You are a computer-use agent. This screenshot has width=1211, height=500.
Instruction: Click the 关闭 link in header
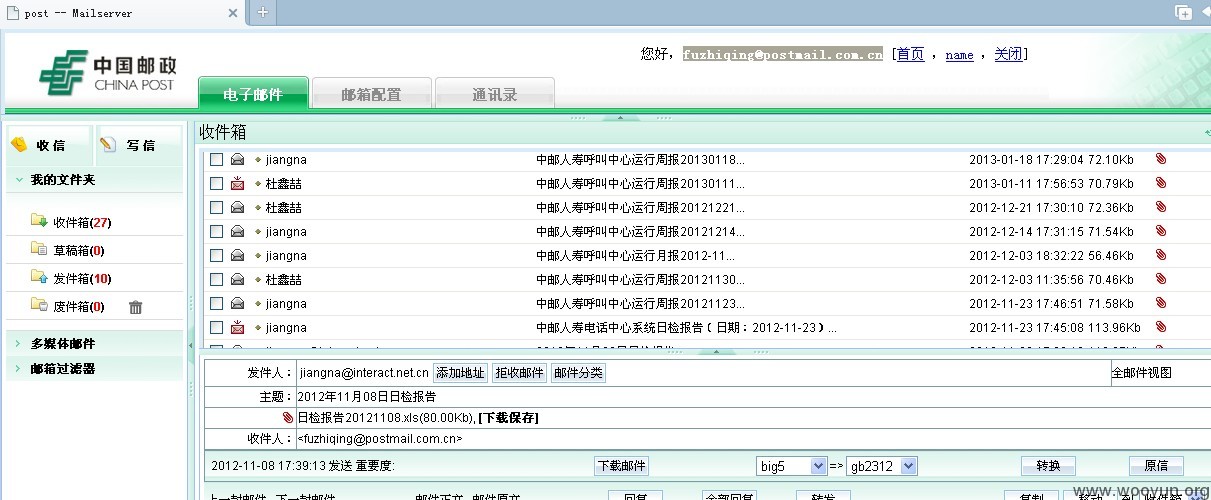[1008, 54]
